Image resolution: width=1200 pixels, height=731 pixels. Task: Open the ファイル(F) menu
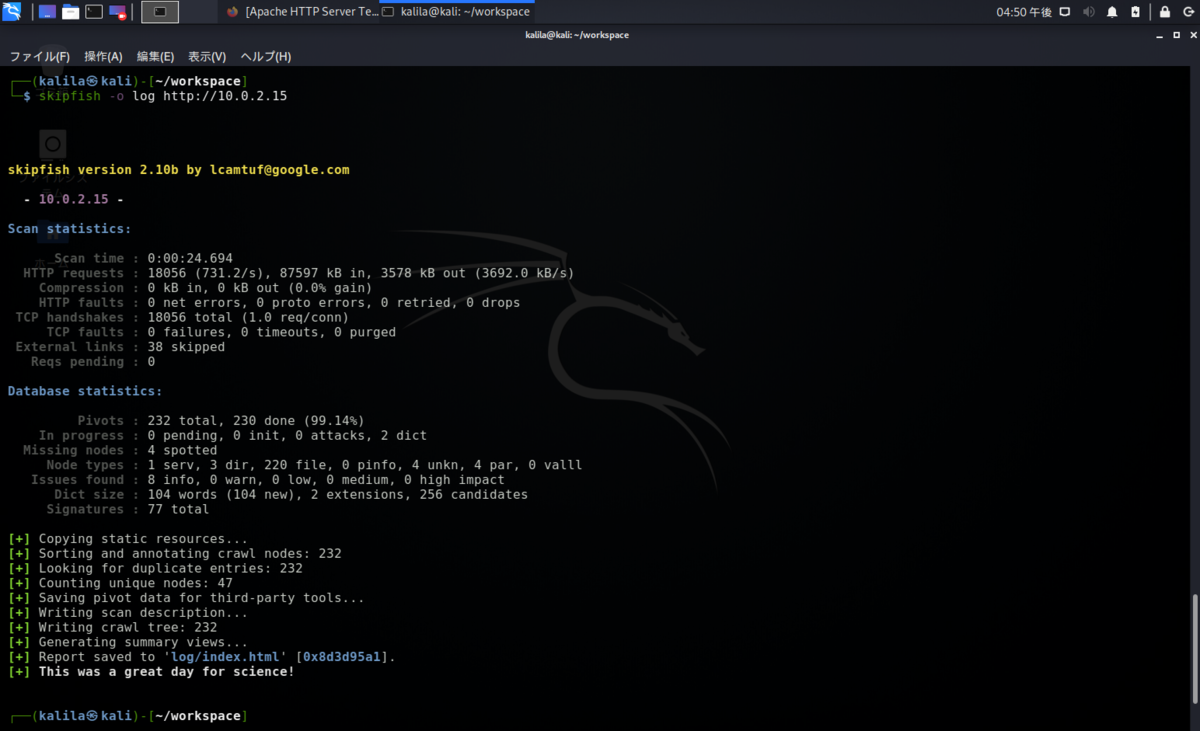39,56
